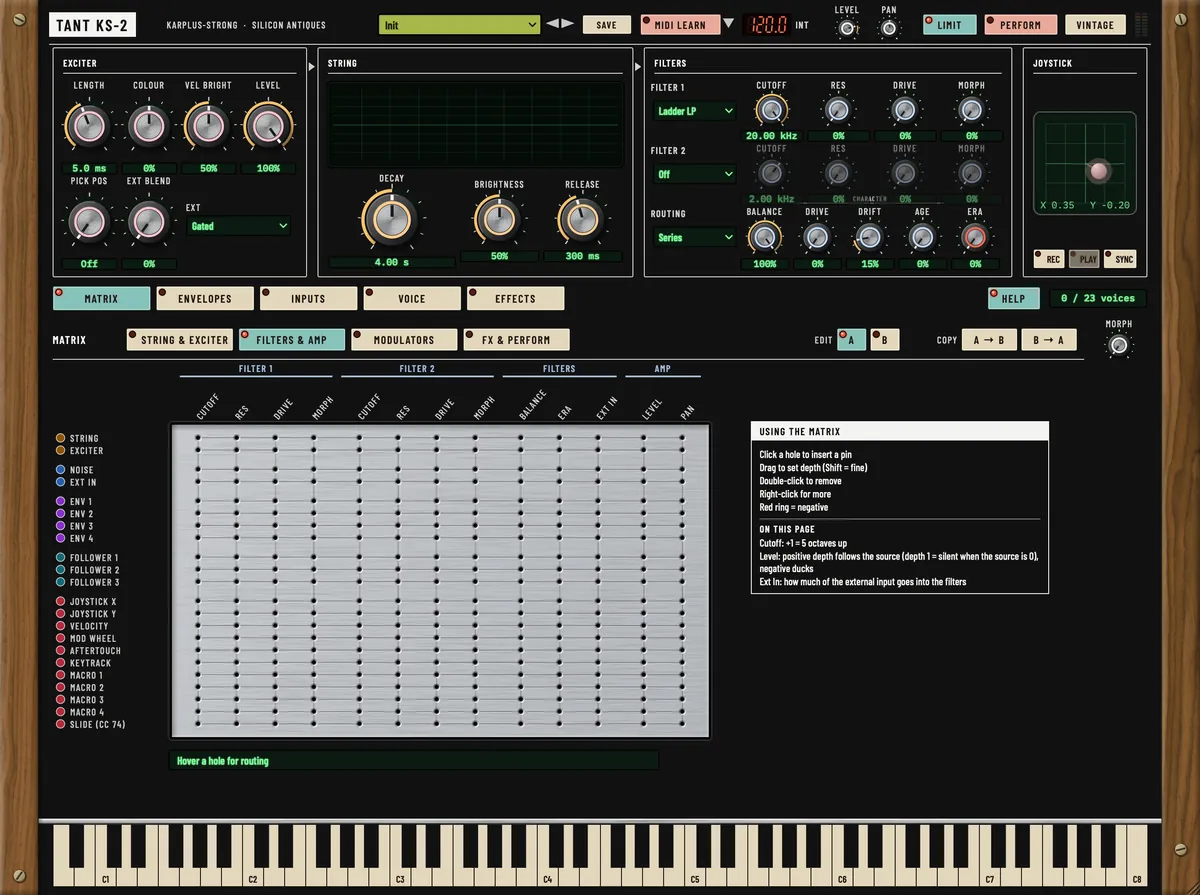Click the Exciter Level knob

coord(268,126)
